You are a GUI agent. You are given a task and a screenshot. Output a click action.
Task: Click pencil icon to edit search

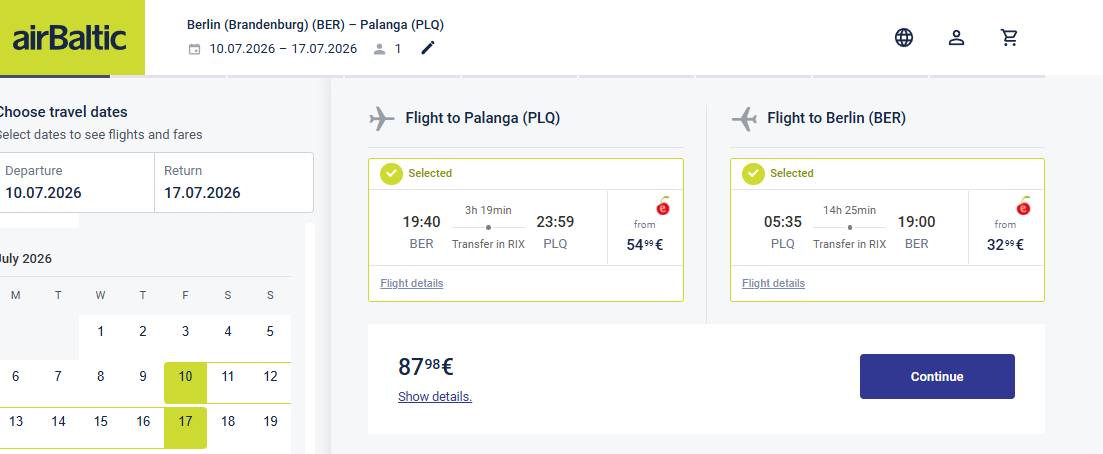click(428, 48)
